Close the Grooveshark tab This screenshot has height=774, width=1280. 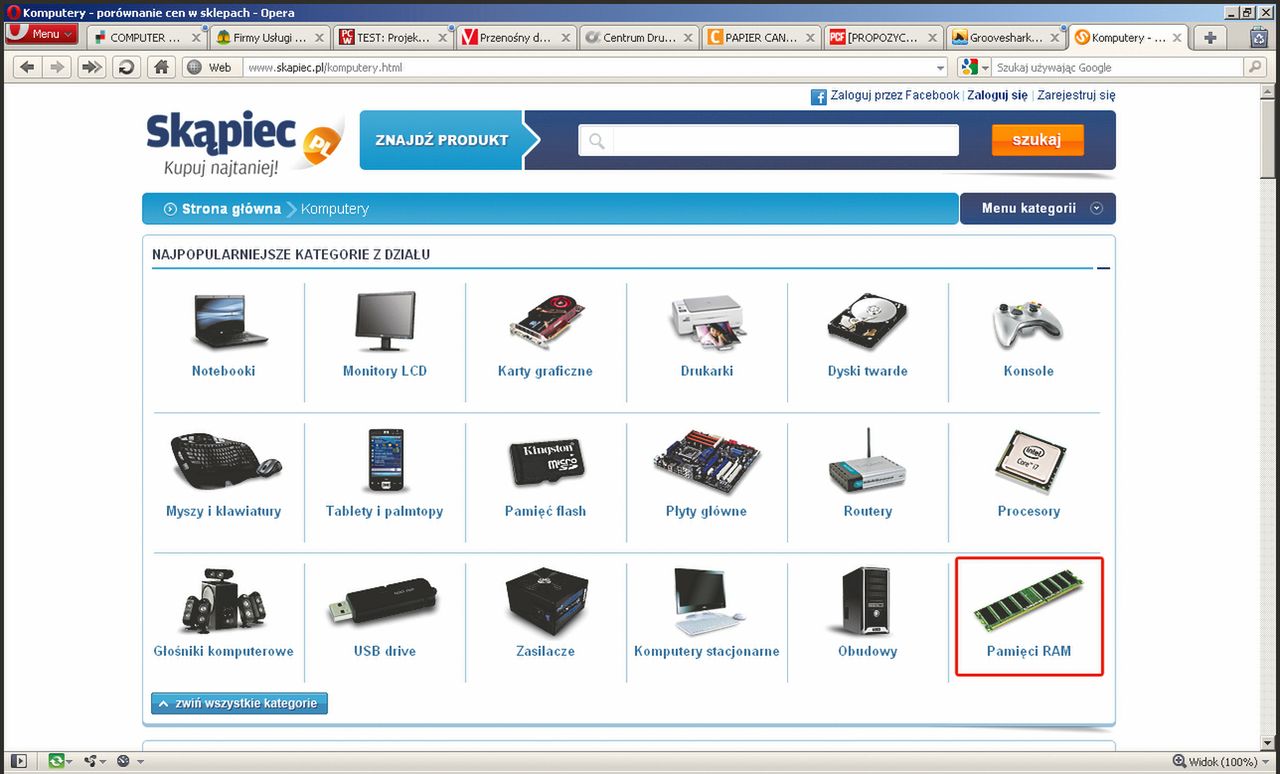pyautogui.click(x=1055, y=38)
